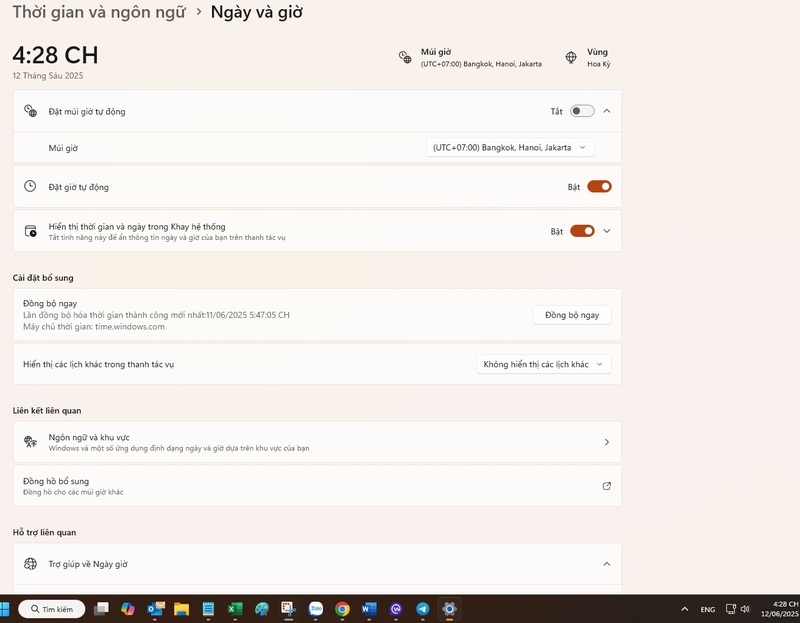Open Đồng hồ bổ sung clocks setting
Image resolution: width=800 pixels, height=623 pixels.
pyautogui.click(x=317, y=486)
